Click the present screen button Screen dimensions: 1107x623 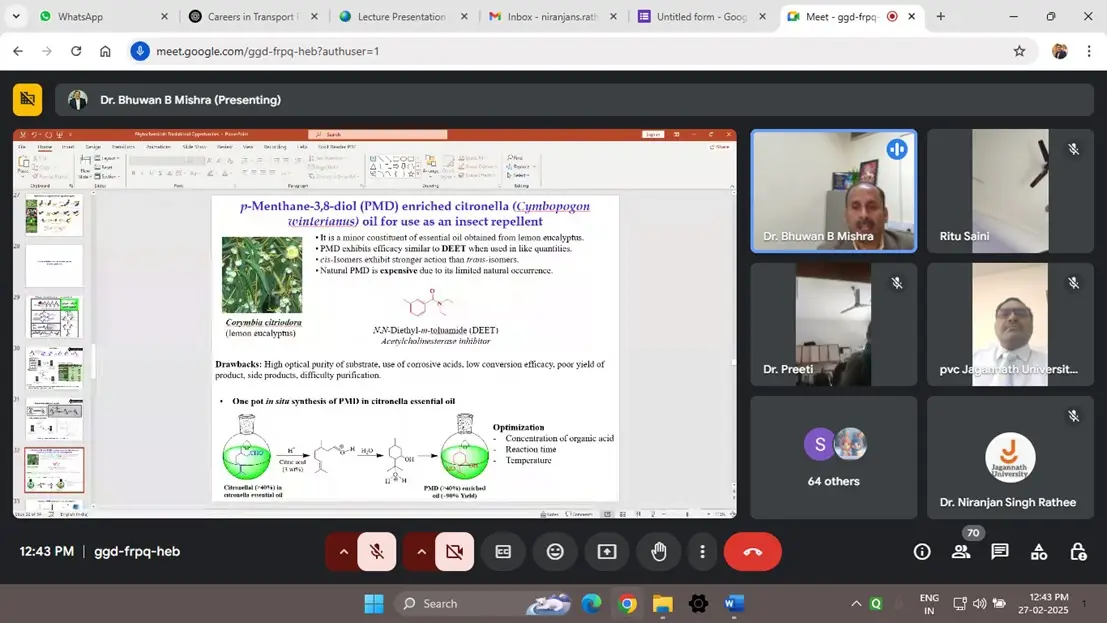pyautogui.click(x=607, y=552)
